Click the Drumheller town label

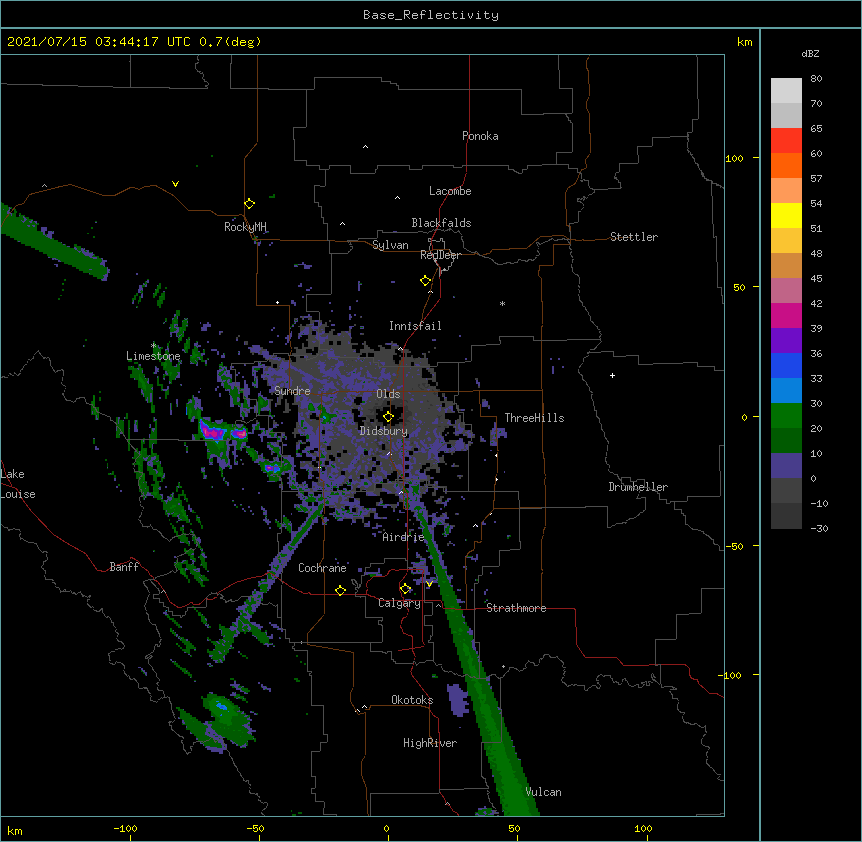tap(638, 487)
